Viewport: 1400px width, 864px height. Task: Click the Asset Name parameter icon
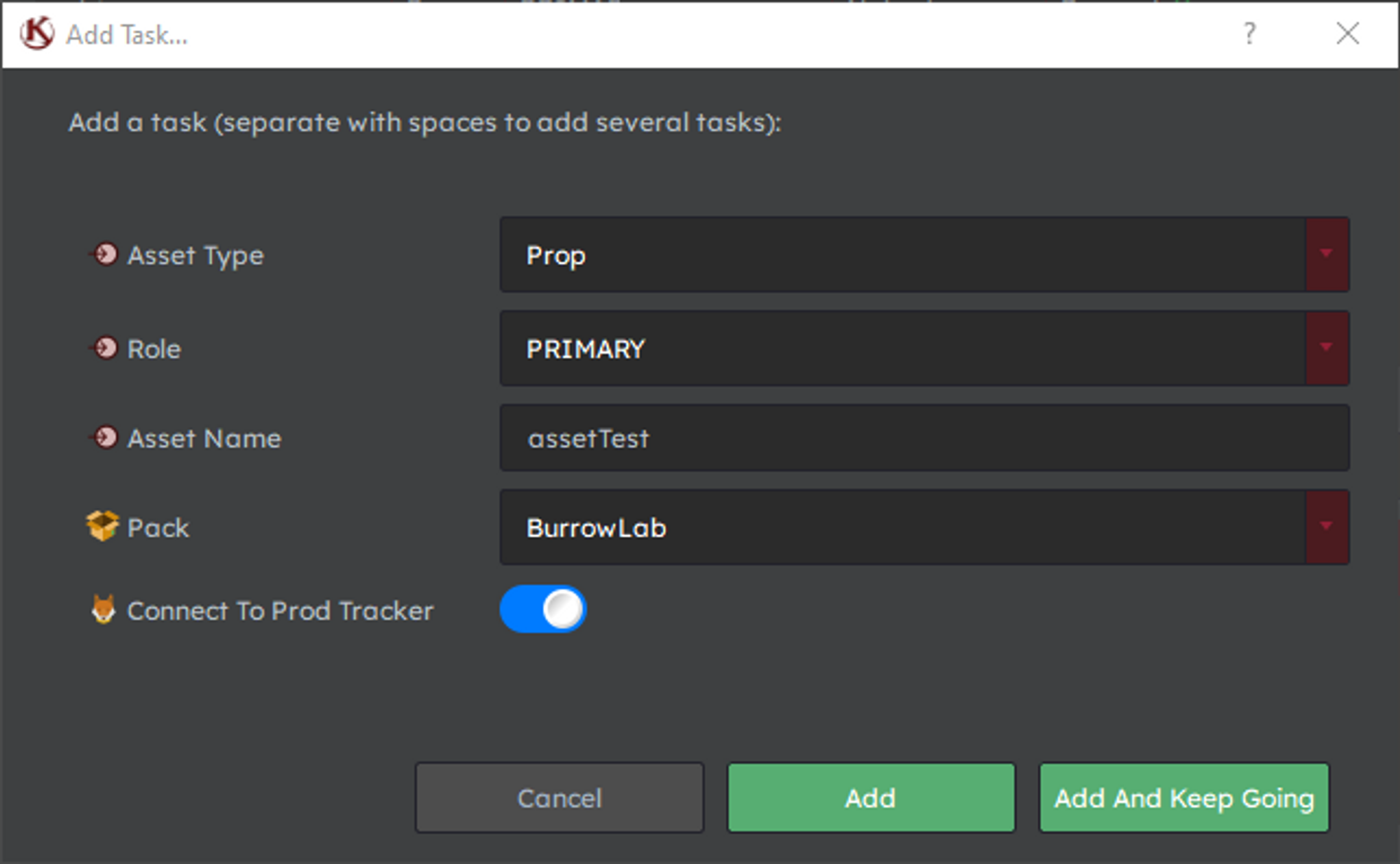click(x=105, y=438)
